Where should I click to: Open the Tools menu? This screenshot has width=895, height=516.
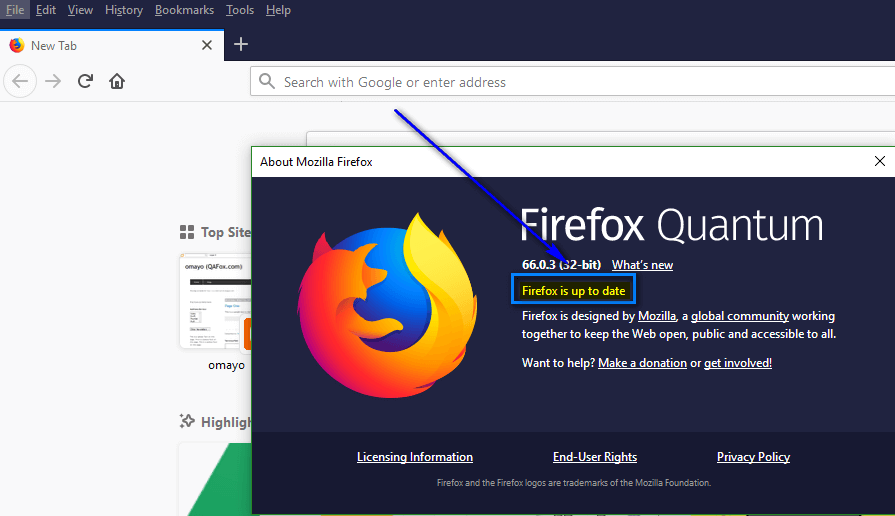[240, 10]
